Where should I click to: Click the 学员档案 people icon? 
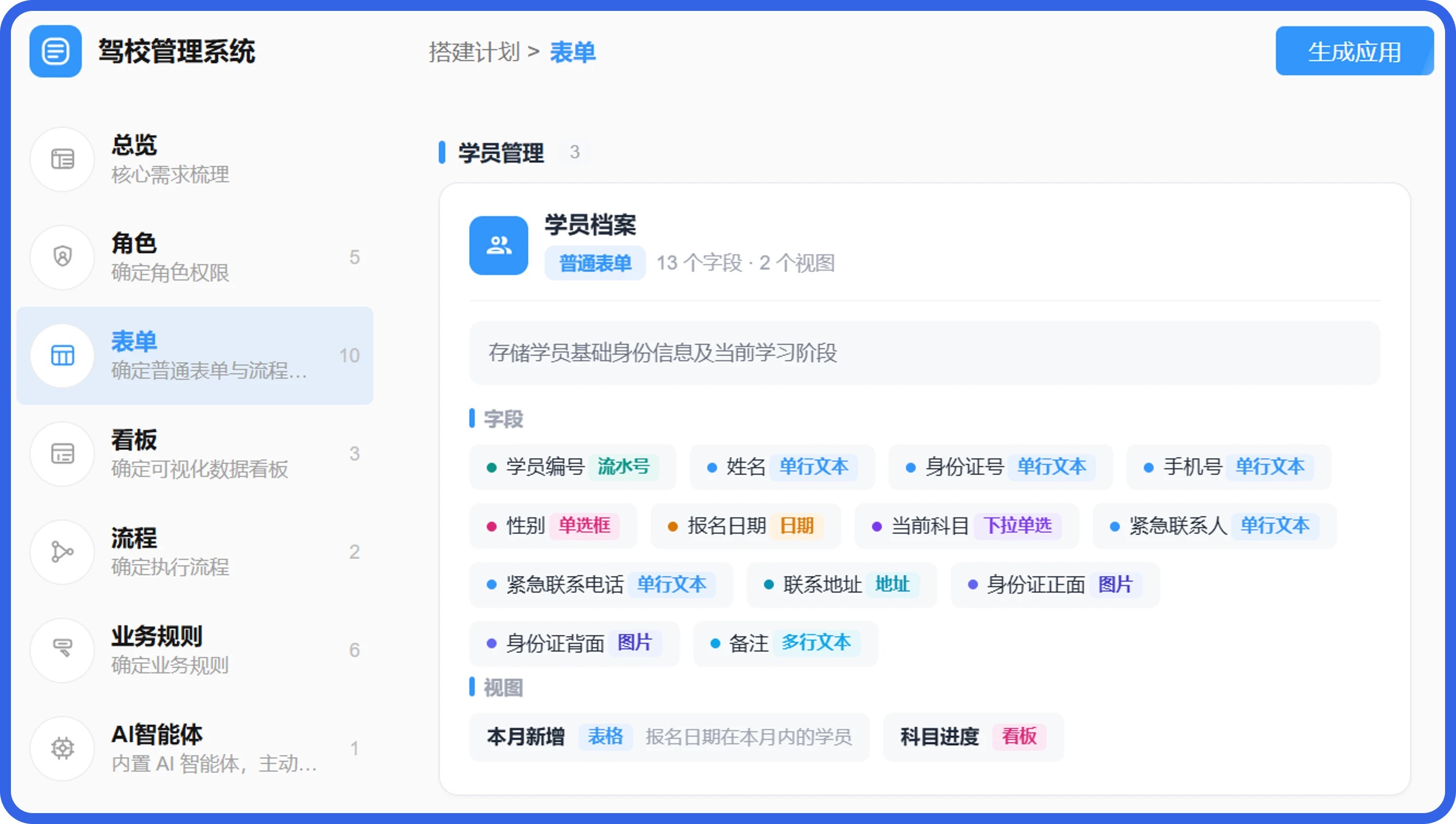coord(499,246)
